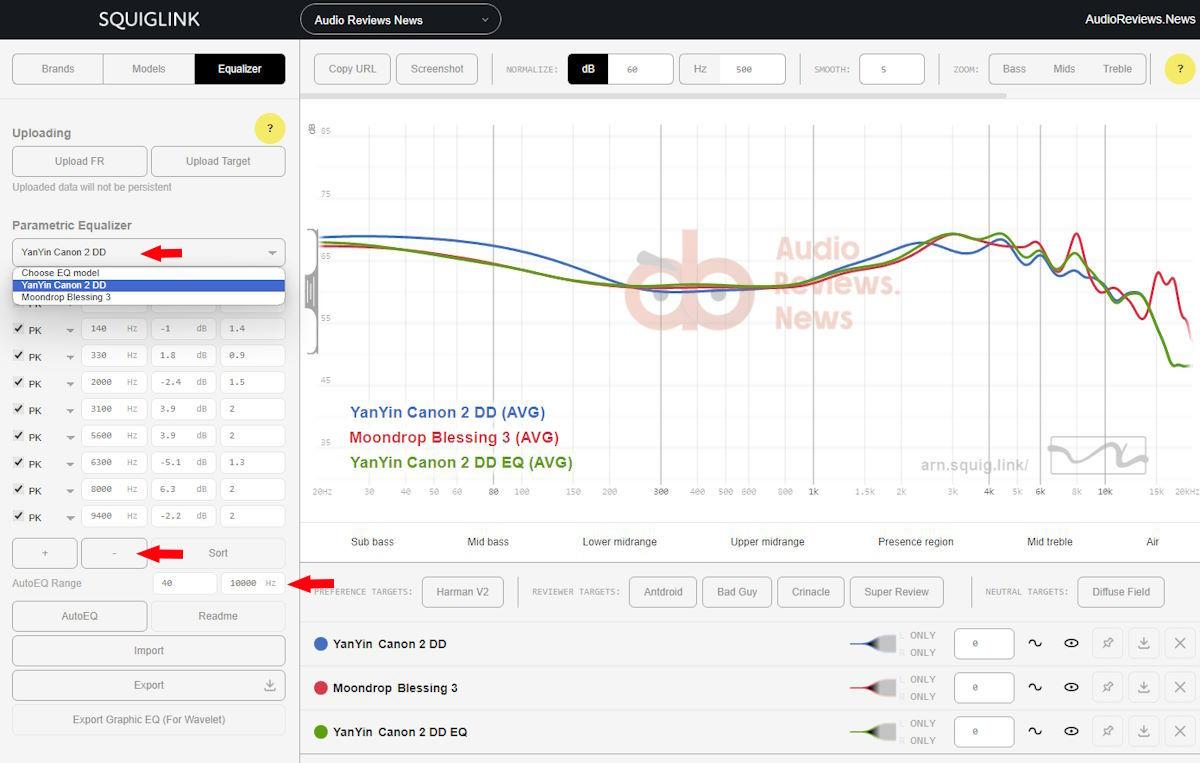Image resolution: width=1200 pixels, height=763 pixels.
Task: Open filter type dropdown for the 3100 Hz band
Action: (70, 411)
